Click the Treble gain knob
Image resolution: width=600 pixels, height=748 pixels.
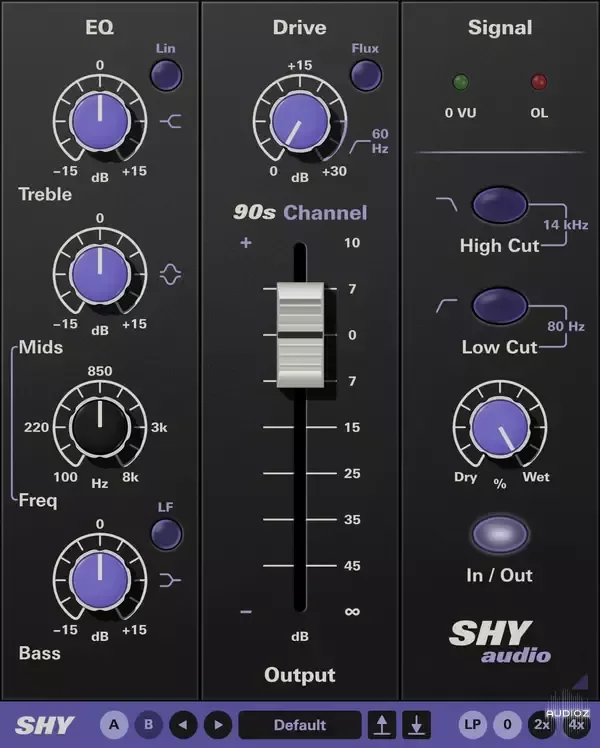pyautogui.click(x=100, y=121)
